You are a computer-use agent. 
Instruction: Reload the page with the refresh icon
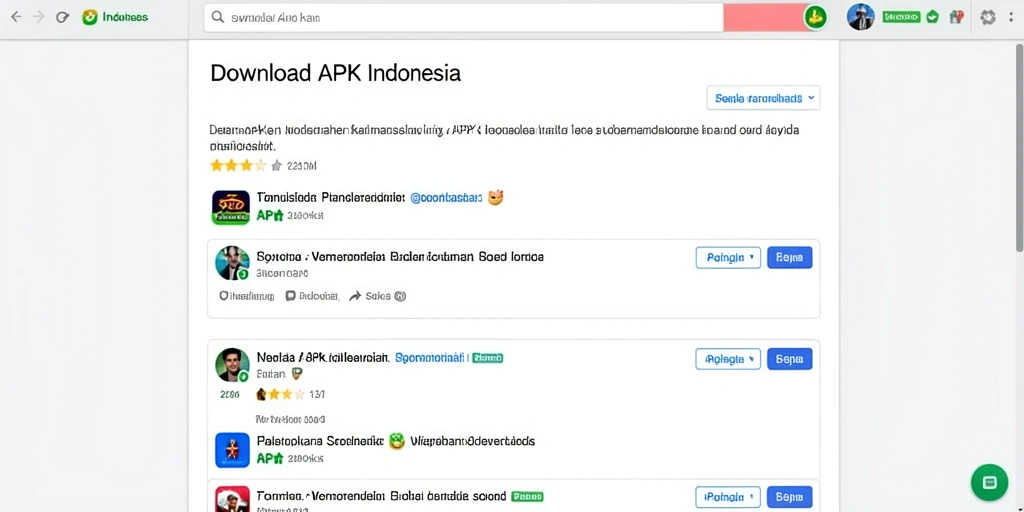tap(62, 17)
